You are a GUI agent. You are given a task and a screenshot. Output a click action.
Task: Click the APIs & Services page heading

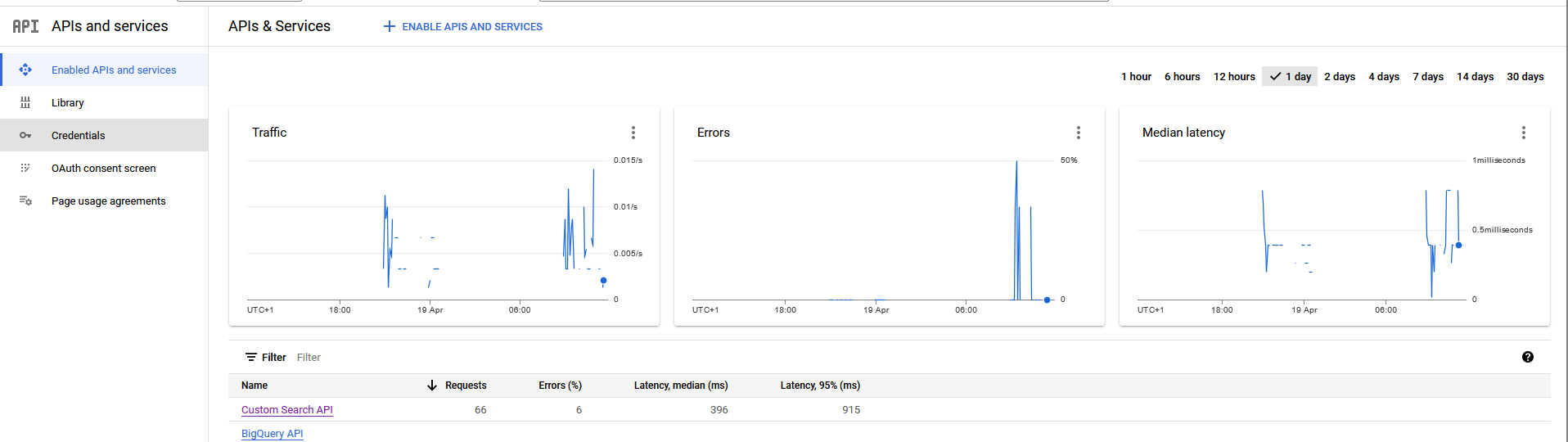coord(279,26)
